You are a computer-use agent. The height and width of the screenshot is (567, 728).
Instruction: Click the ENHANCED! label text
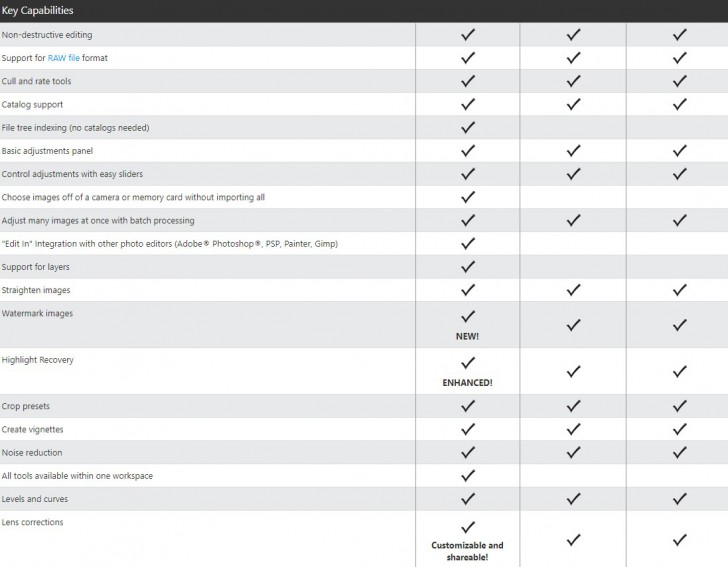pos(468,383)
